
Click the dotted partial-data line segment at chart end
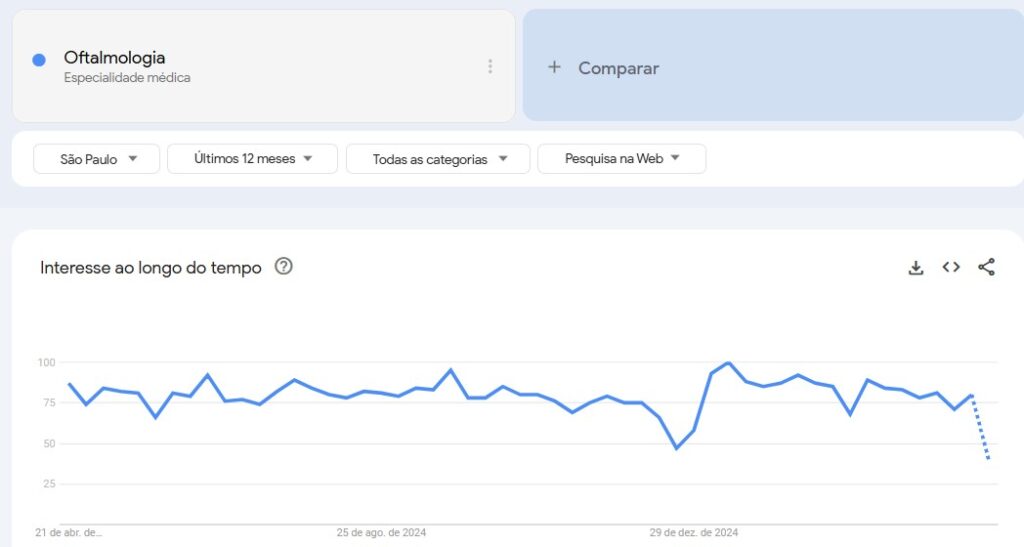pos(980,427)
